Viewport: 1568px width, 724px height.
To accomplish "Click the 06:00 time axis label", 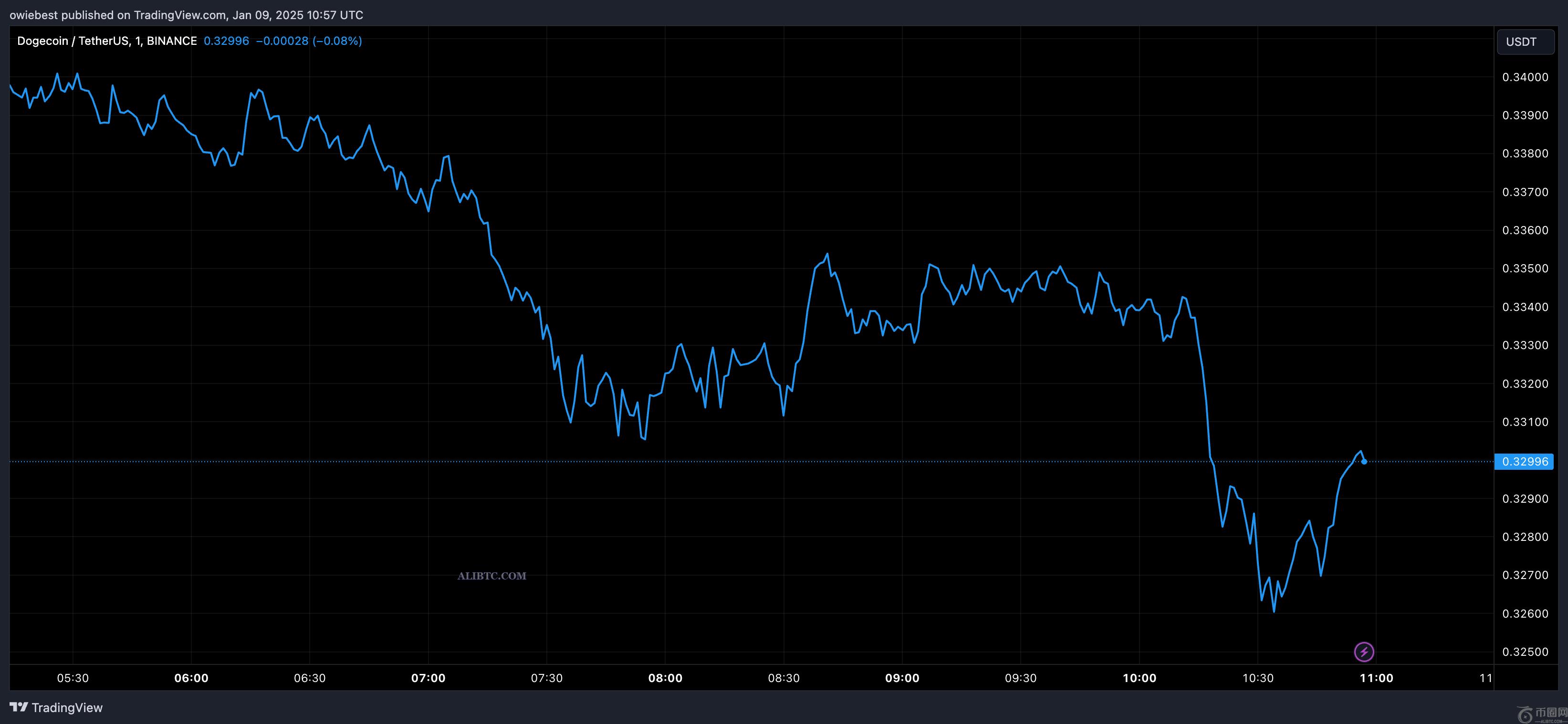I will click(191, 678).
